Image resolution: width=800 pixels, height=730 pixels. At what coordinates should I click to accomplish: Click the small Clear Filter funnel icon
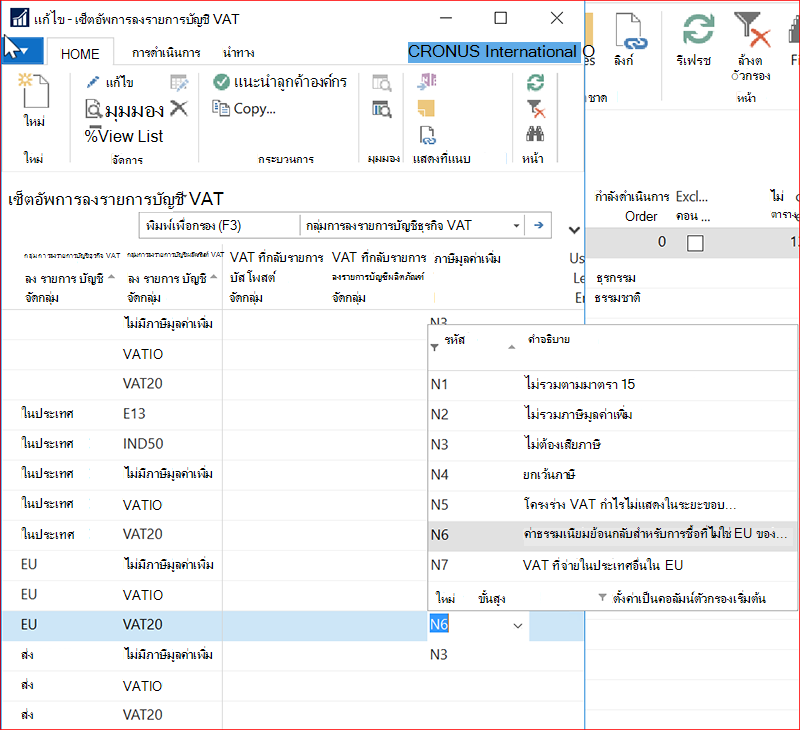click(536, 109)
